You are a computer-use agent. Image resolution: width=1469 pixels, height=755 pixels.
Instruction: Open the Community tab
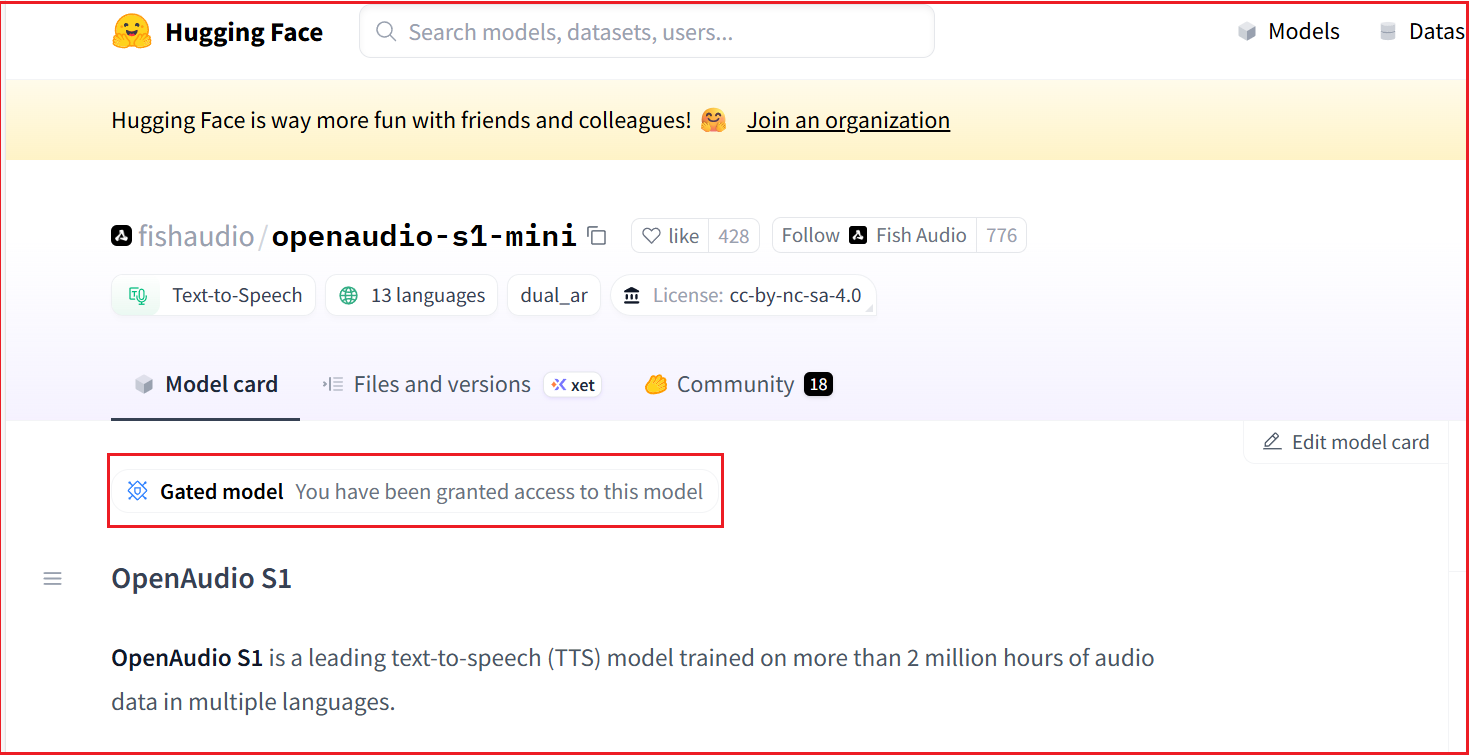point(735,385)
